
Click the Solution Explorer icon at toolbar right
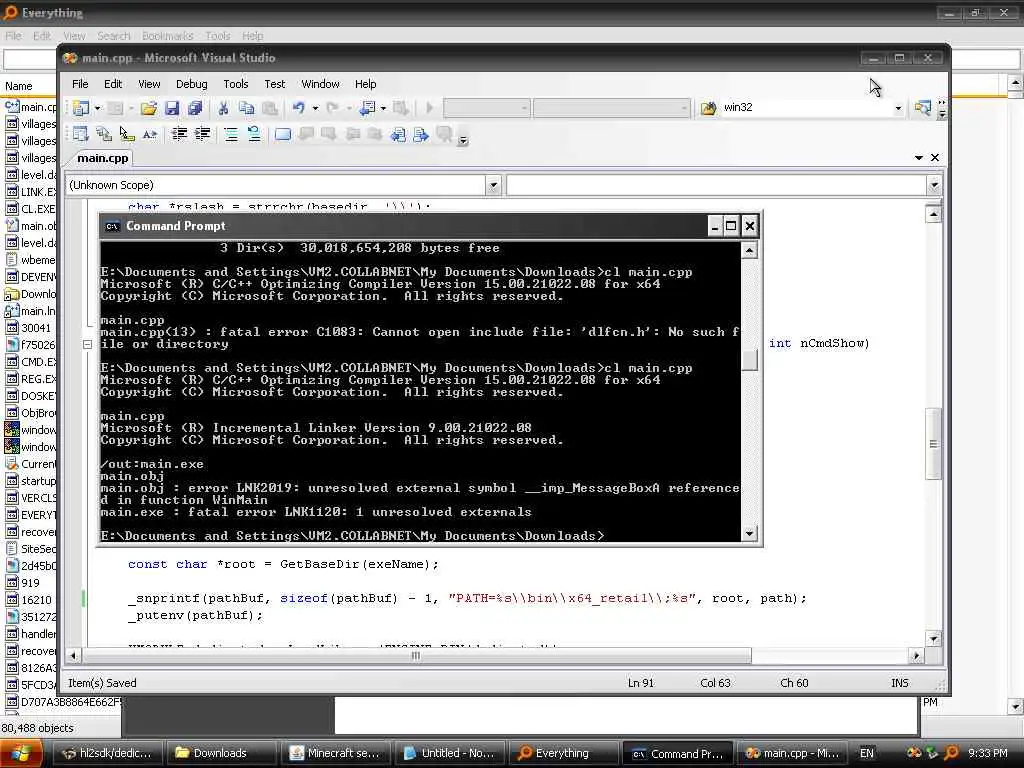click(922, 108)
